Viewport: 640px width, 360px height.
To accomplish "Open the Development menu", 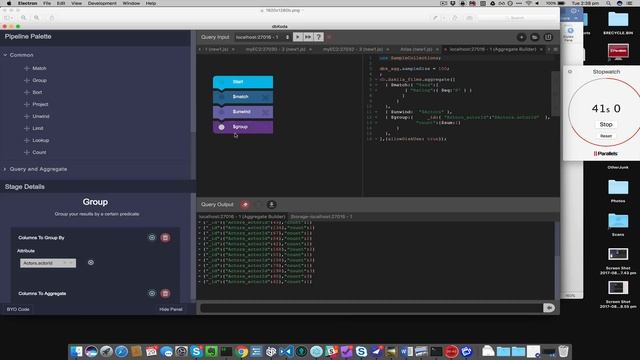I will (x=102, y=3).
